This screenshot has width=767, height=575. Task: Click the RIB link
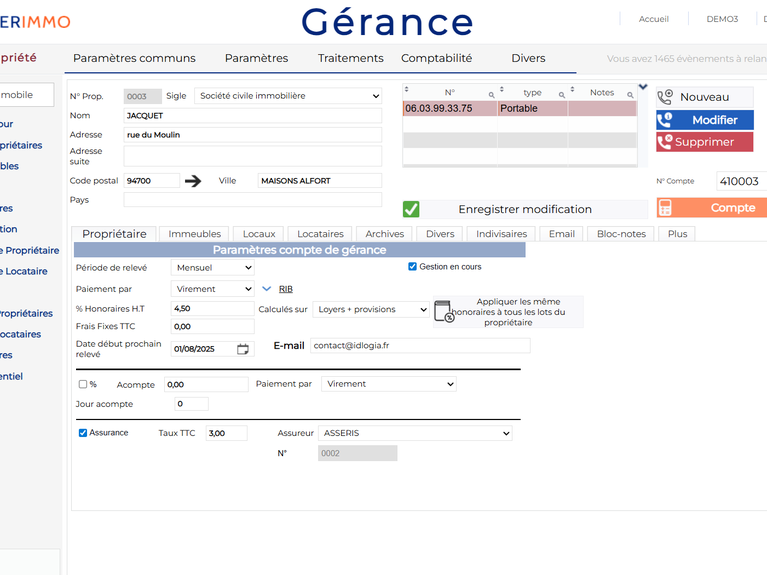click(285, 289)
